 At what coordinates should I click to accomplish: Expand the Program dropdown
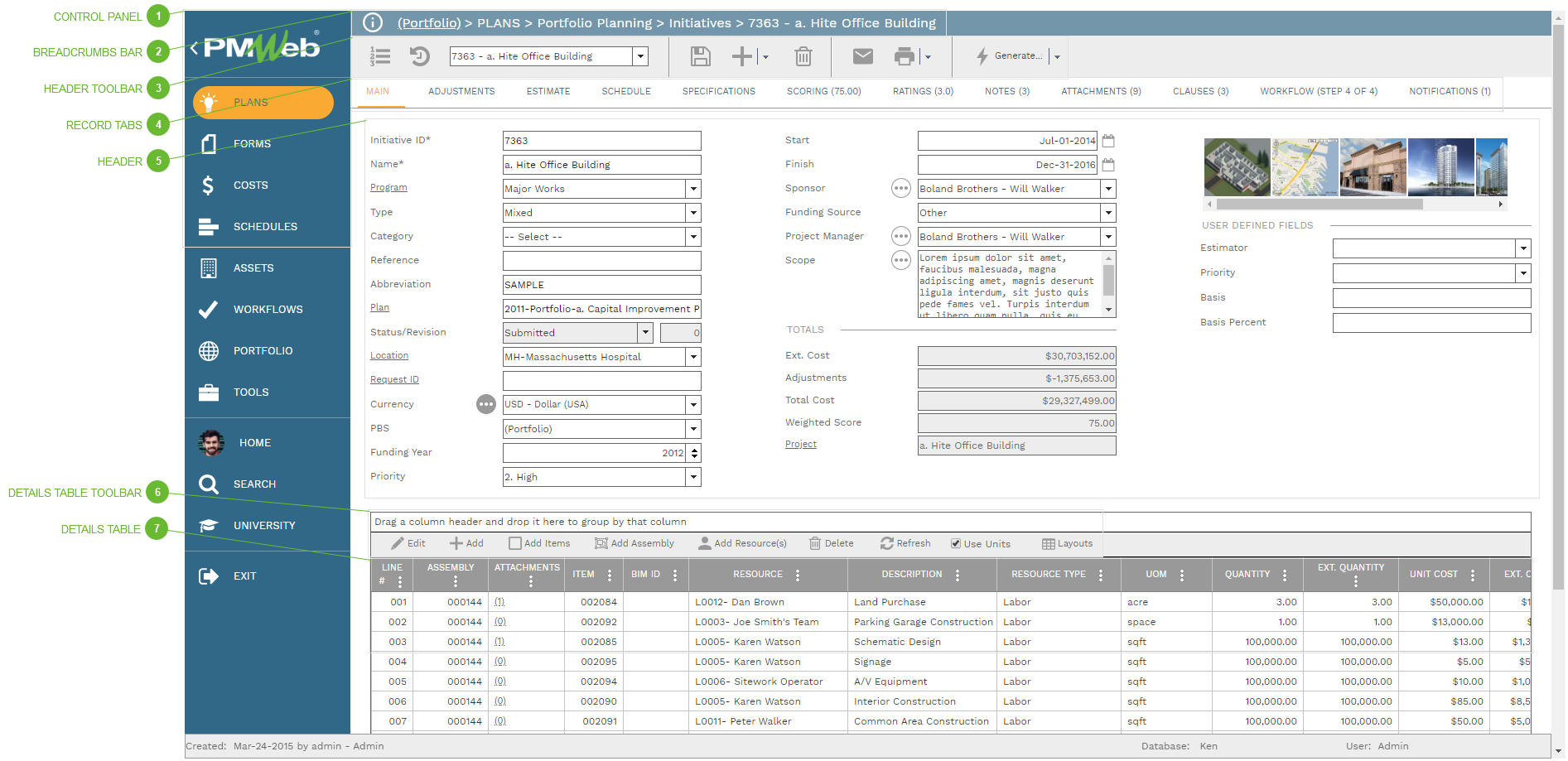point(693,189)
